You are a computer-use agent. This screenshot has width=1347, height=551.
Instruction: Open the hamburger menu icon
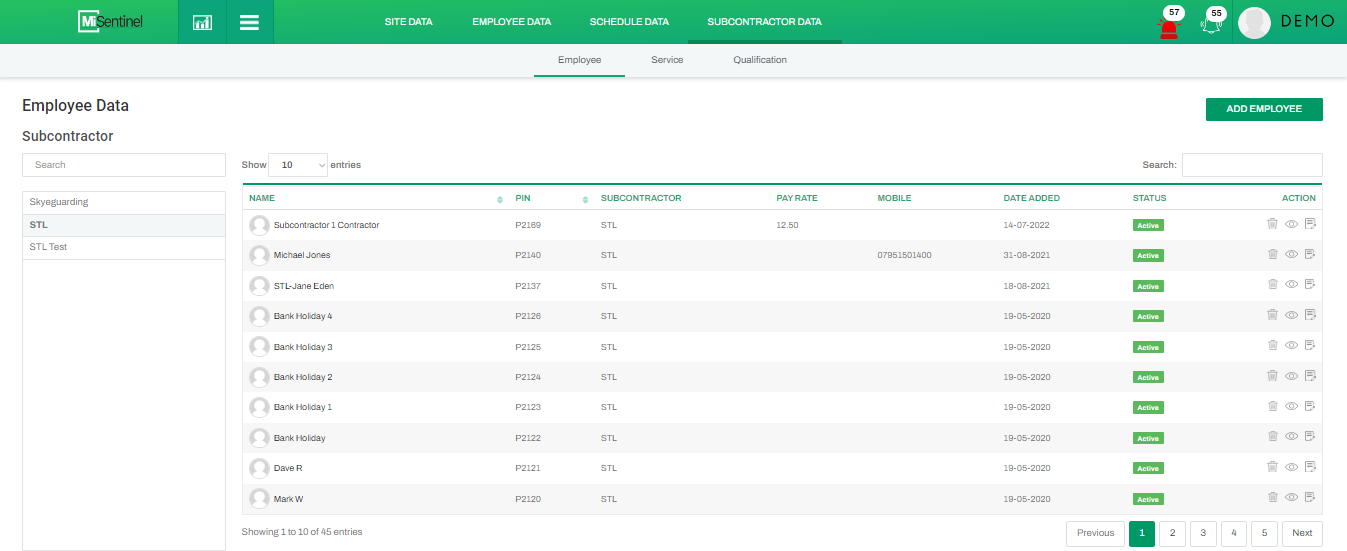point(250,22)
